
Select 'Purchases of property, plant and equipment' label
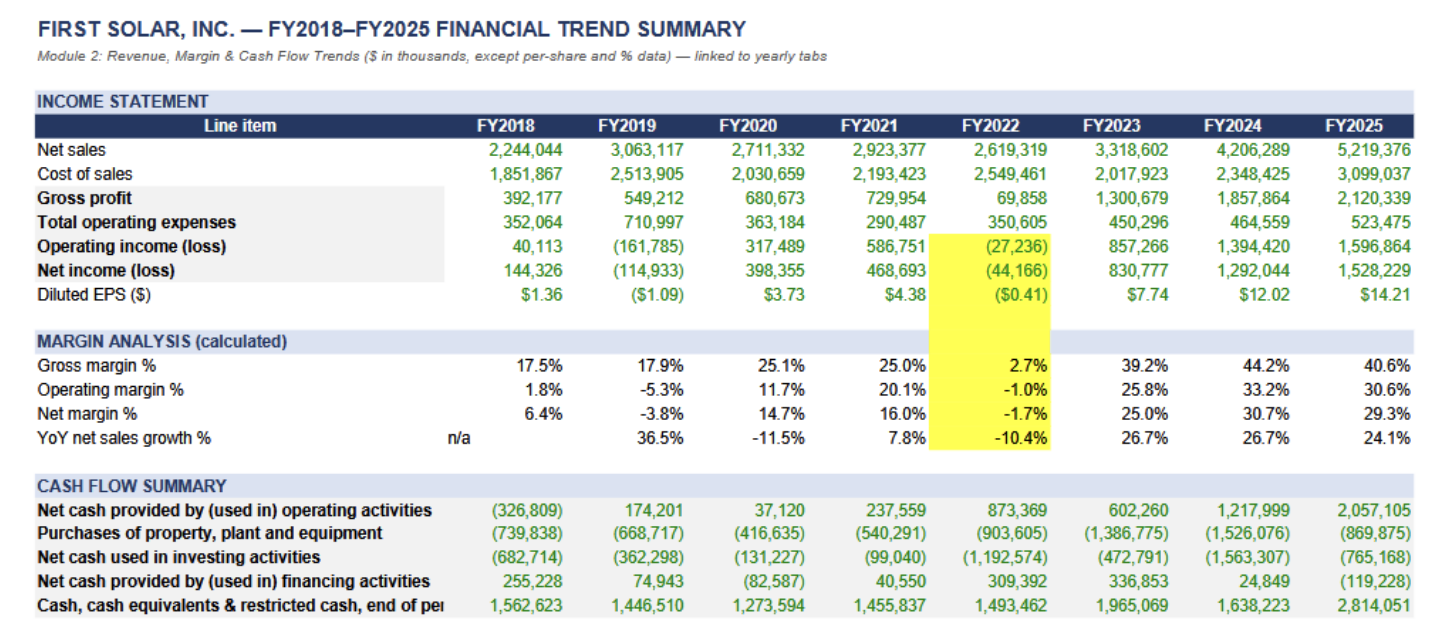(210, 534)
